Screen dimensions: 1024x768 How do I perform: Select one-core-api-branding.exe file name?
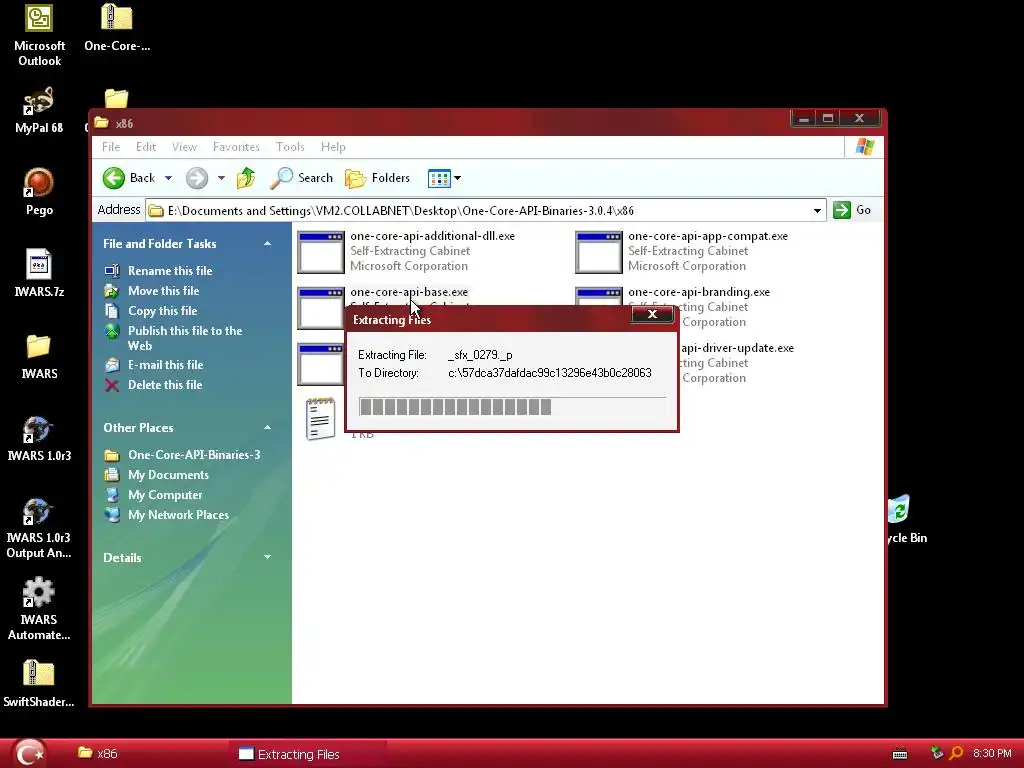click(x=699, y=292)
